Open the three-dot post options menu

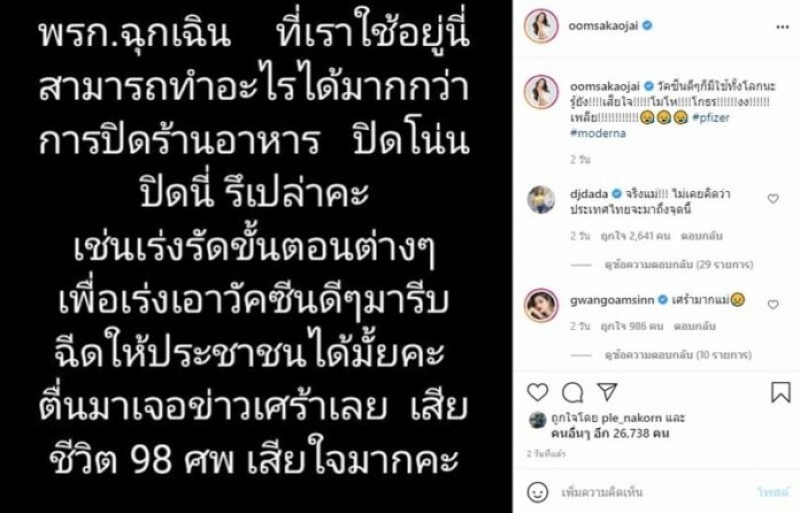pyautogui.click(x=782, y=27)
